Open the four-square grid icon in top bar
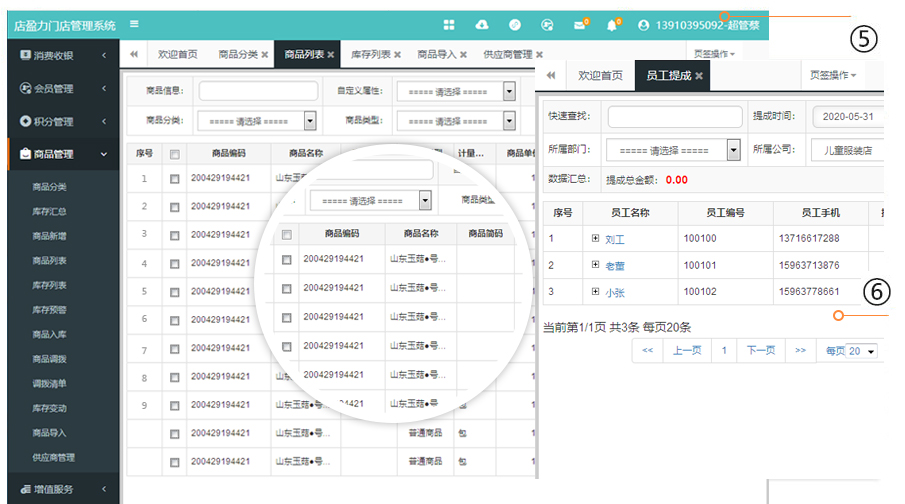 [x=449, y=25]
